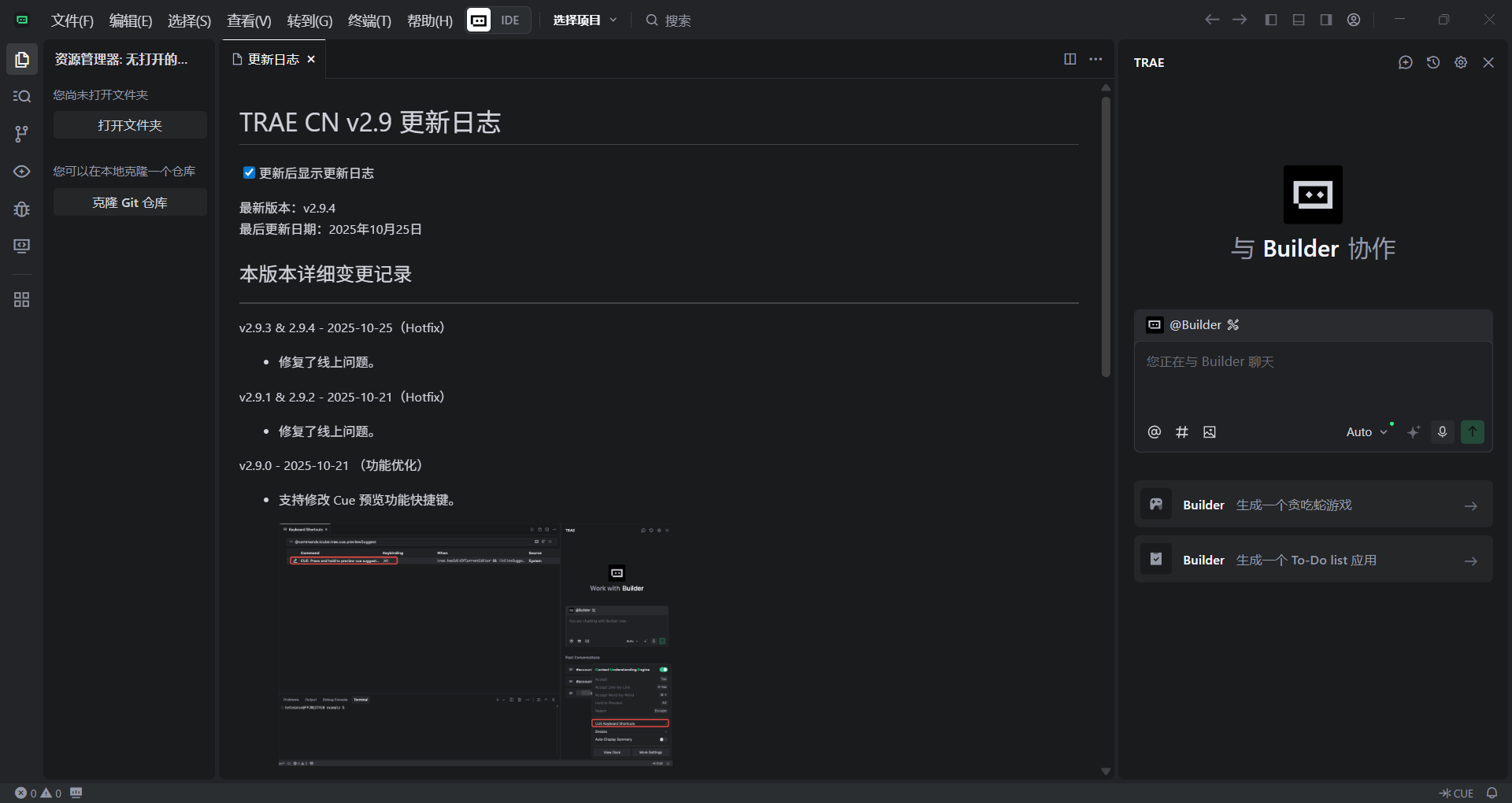The height and width of the screenshot is (803, 1512).
Task: Open the 终端(T) menu
Action: pos(369,20)
